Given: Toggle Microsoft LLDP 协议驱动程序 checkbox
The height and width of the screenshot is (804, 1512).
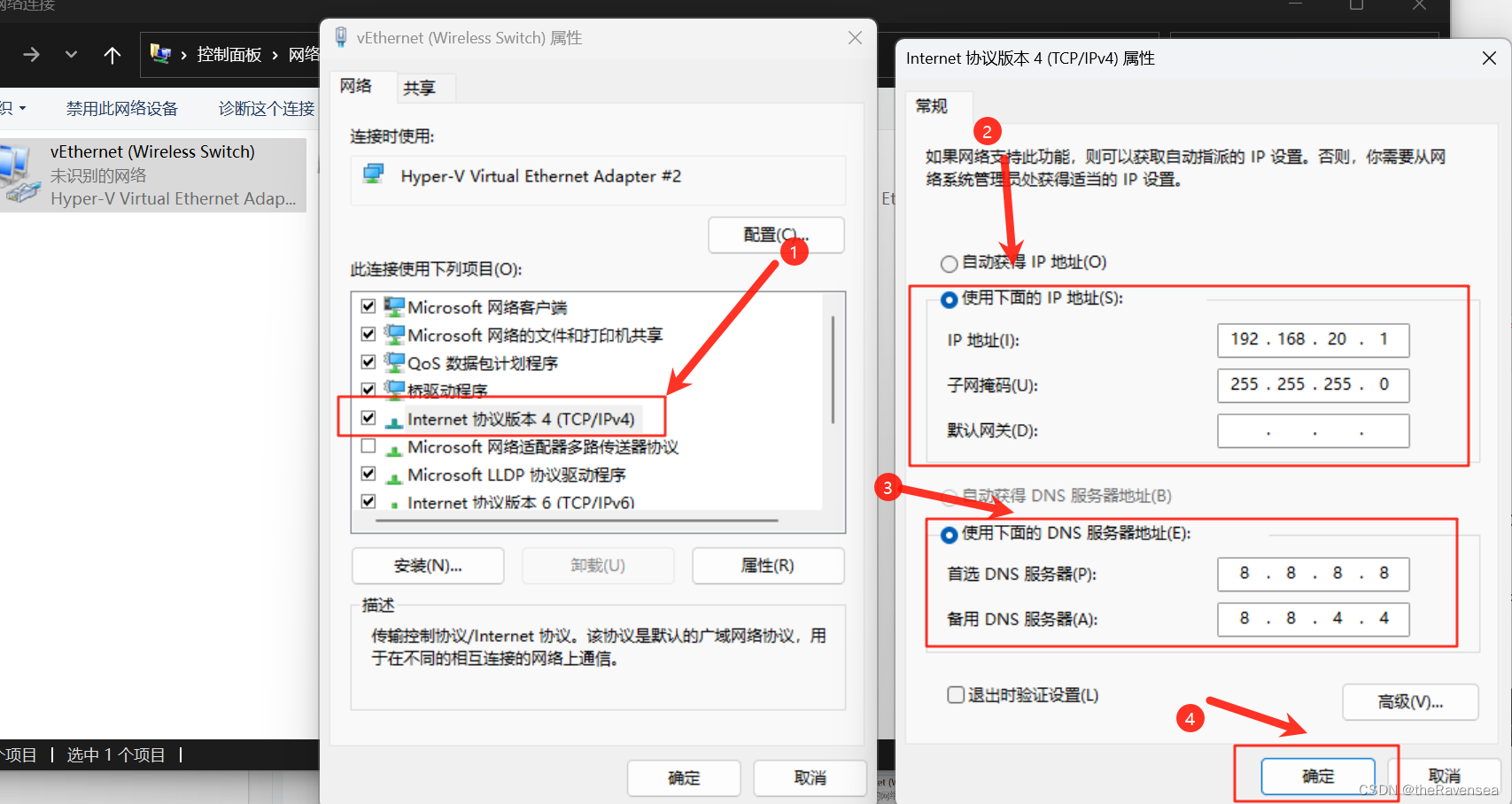Looking at the screenshot, I should pos(368,474).
